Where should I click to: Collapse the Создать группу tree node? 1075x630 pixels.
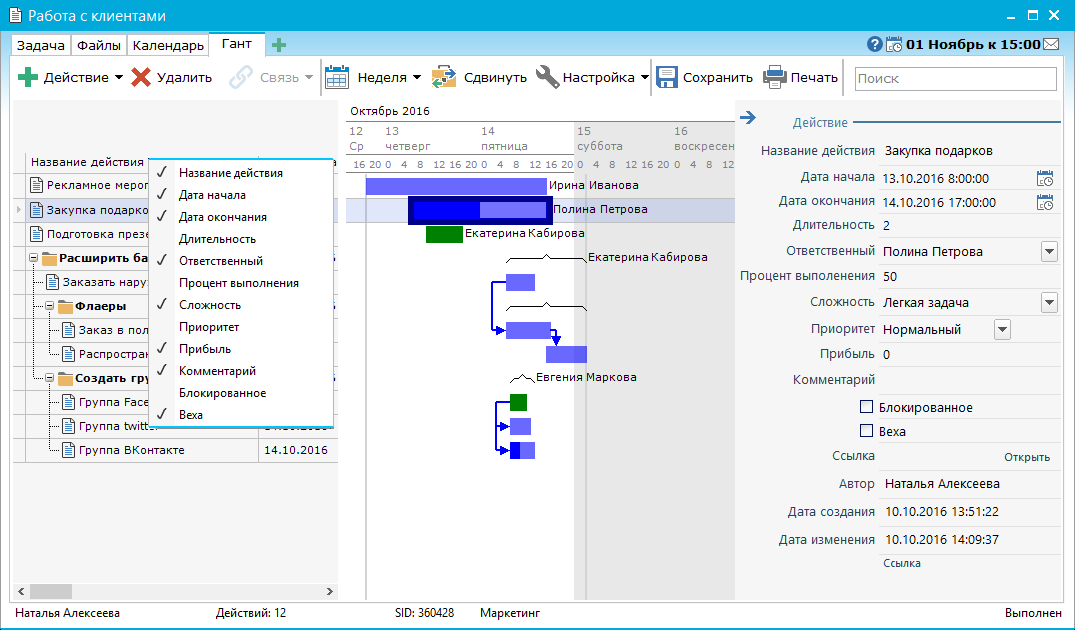(x=49, y=378)
